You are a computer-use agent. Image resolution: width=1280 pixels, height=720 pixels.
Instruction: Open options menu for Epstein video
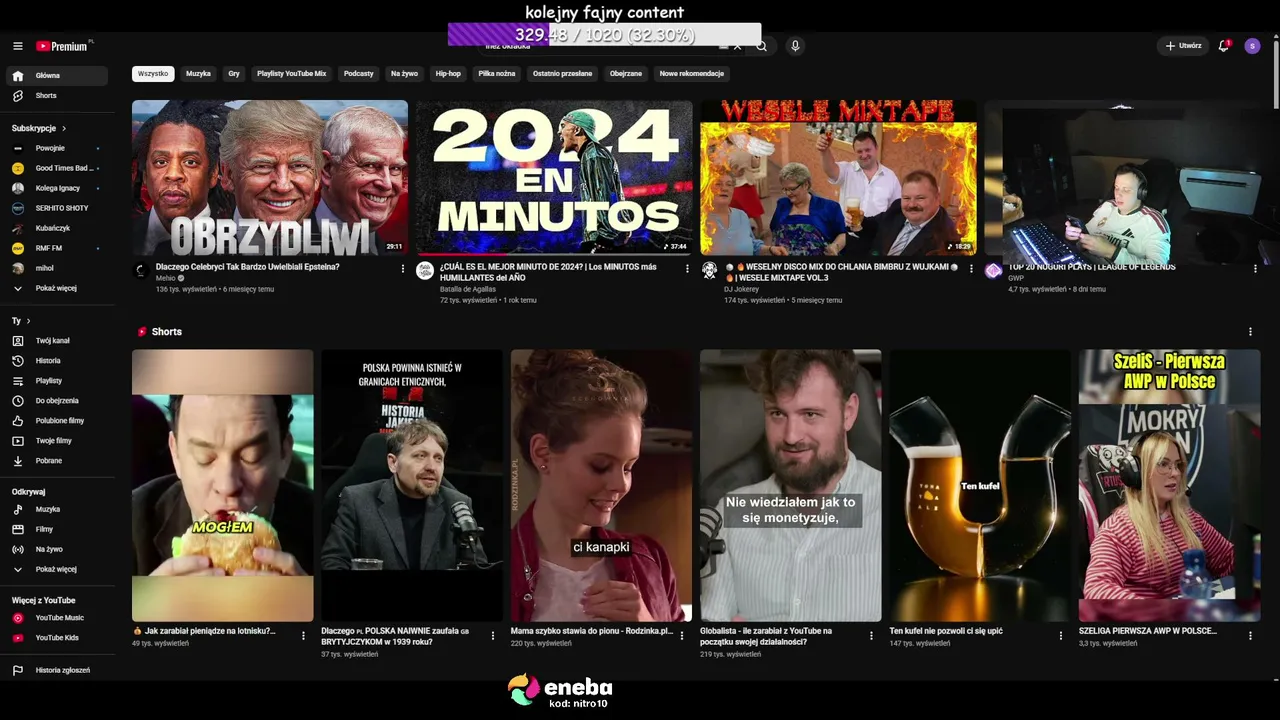pos(403,269)
